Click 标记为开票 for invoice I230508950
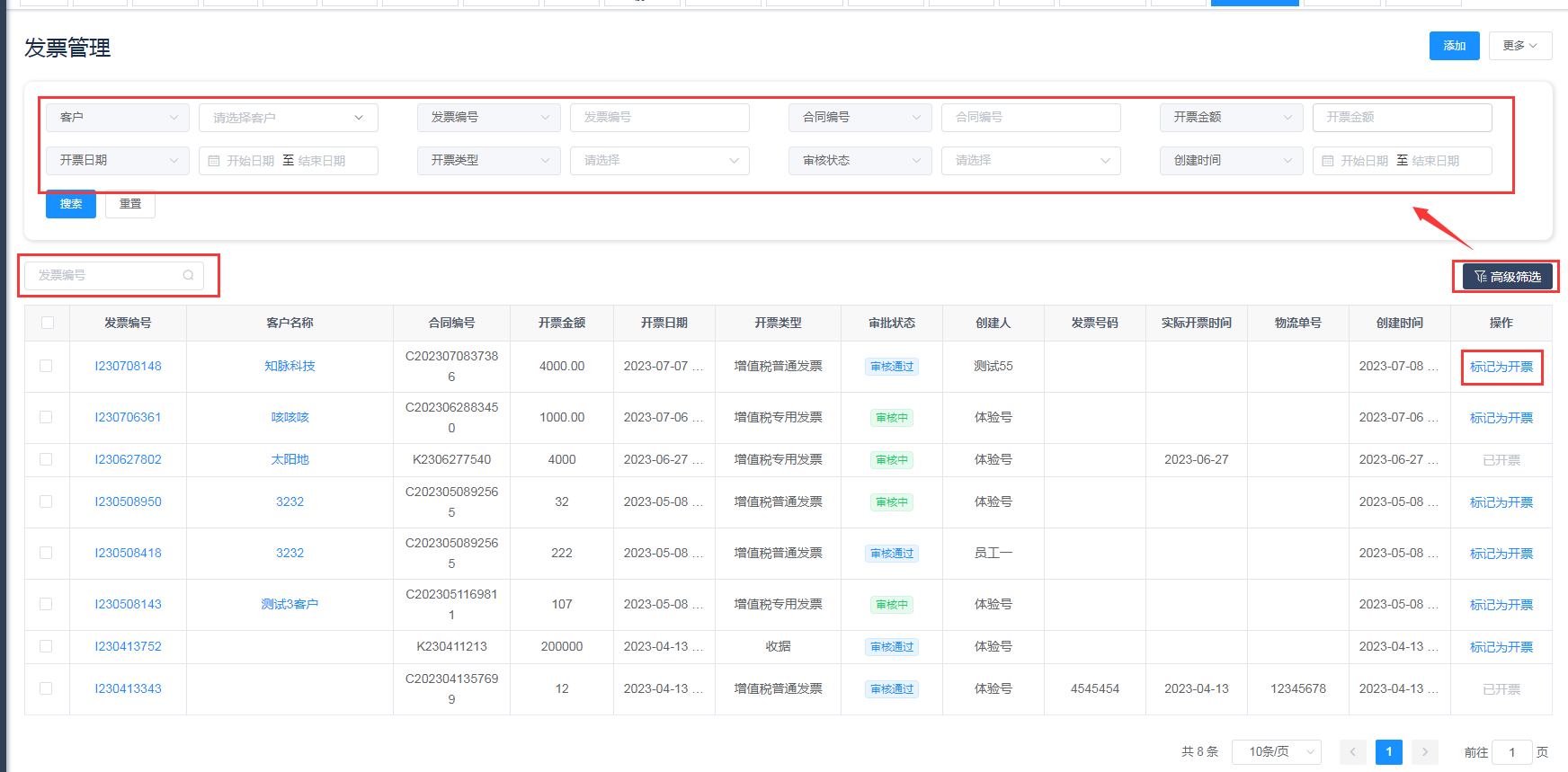The image size is (1568, 772). coord(1501,502)
